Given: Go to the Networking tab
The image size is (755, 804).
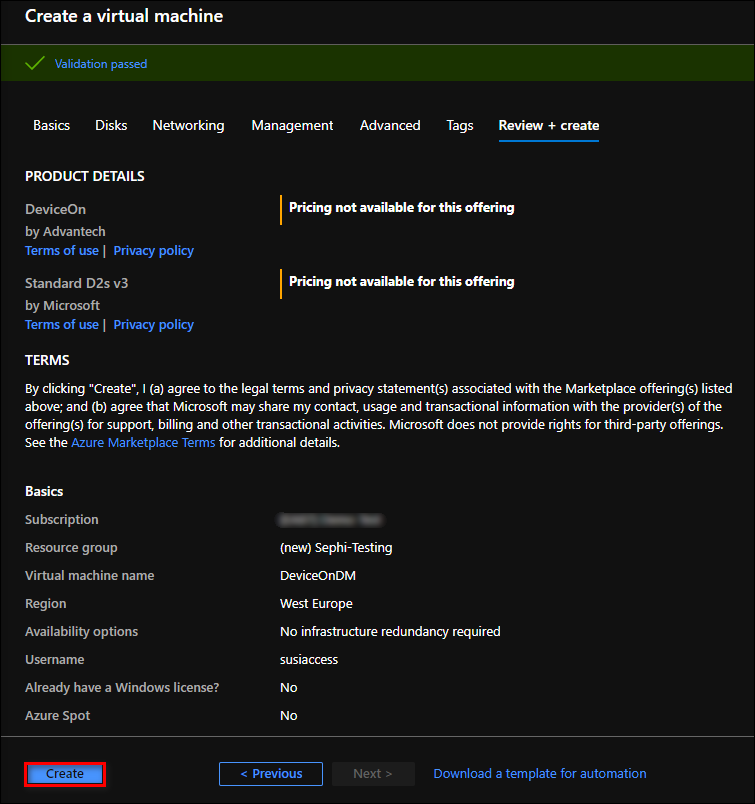Looking at the screenshot, I should click(x=188, y=125).
